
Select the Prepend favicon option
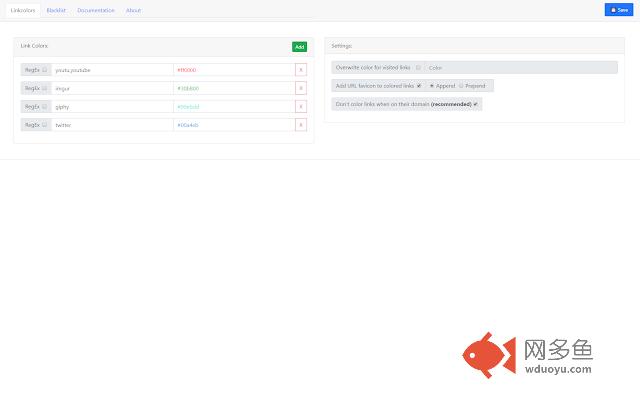pos(461,86)
